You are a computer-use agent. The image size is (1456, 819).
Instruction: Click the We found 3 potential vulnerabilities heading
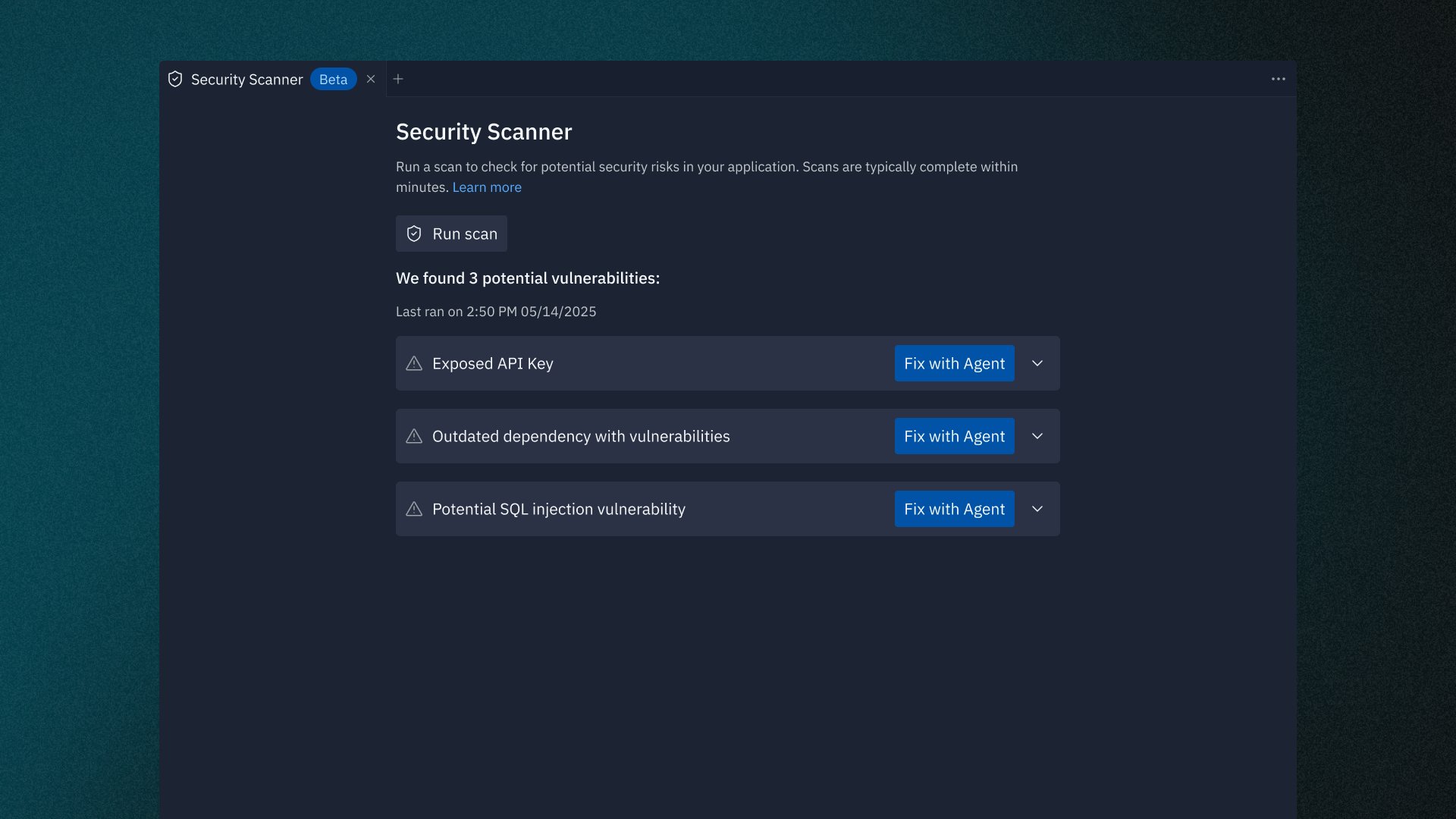tap(528, 278)
